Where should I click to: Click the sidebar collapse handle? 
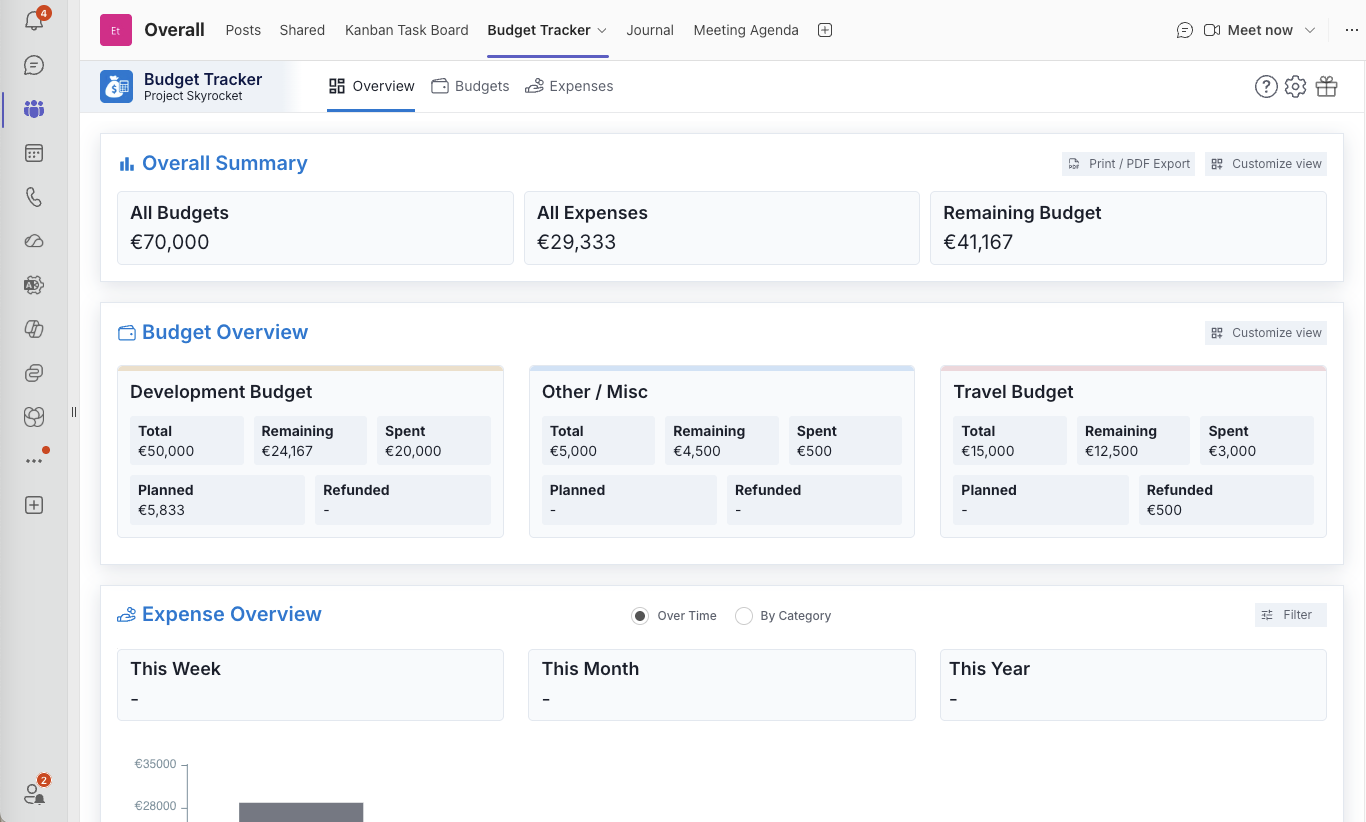(x=74, y=412)
